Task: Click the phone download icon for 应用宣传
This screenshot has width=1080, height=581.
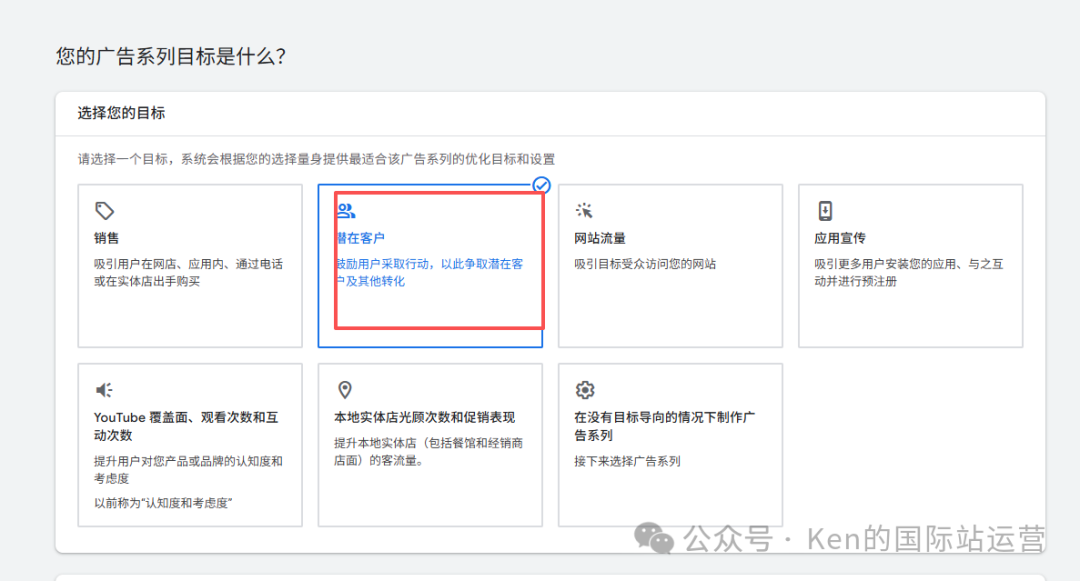Action: (825, 211)
